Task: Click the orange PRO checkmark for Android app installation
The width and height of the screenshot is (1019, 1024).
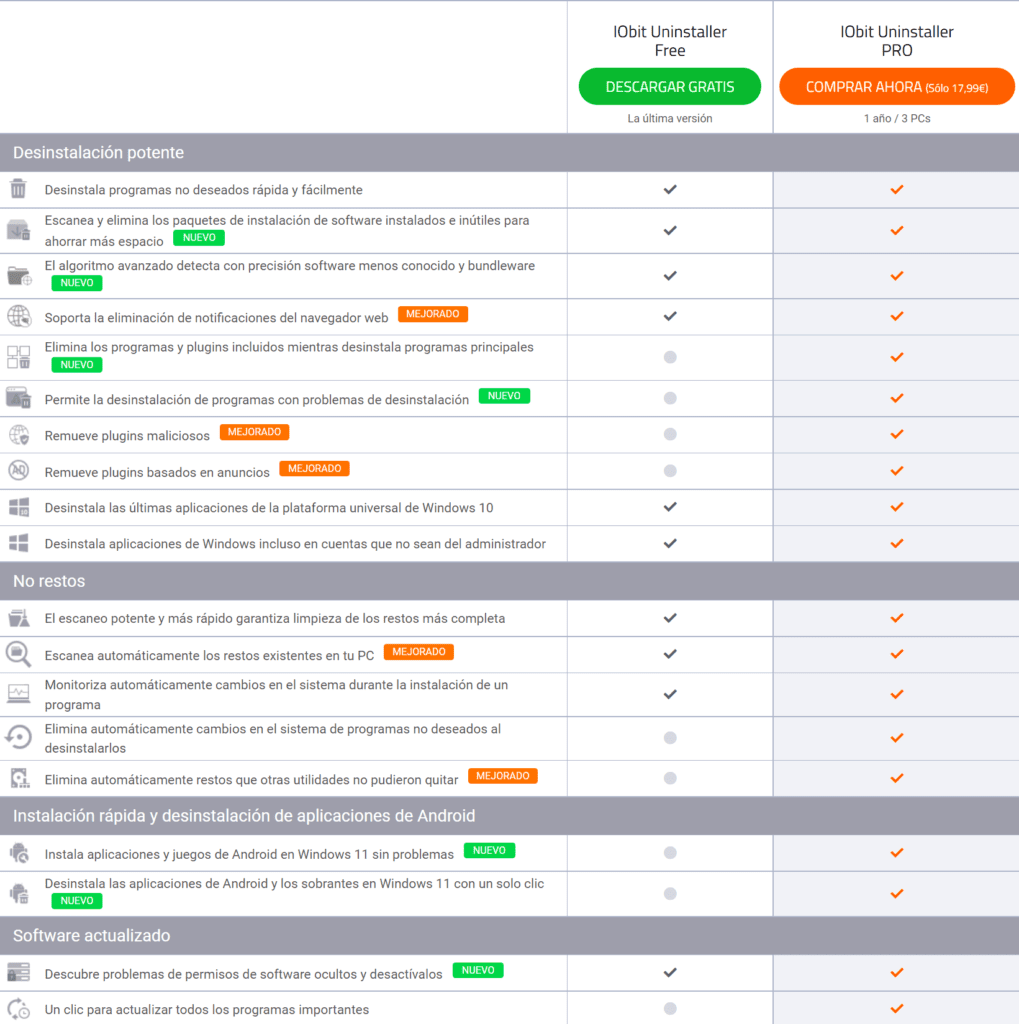Action: (x=897, y=852)
